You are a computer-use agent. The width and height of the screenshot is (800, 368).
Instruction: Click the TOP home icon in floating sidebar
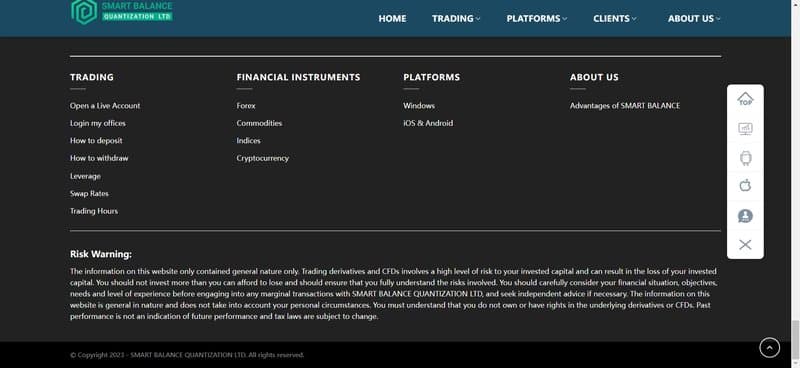click(745, 99)
